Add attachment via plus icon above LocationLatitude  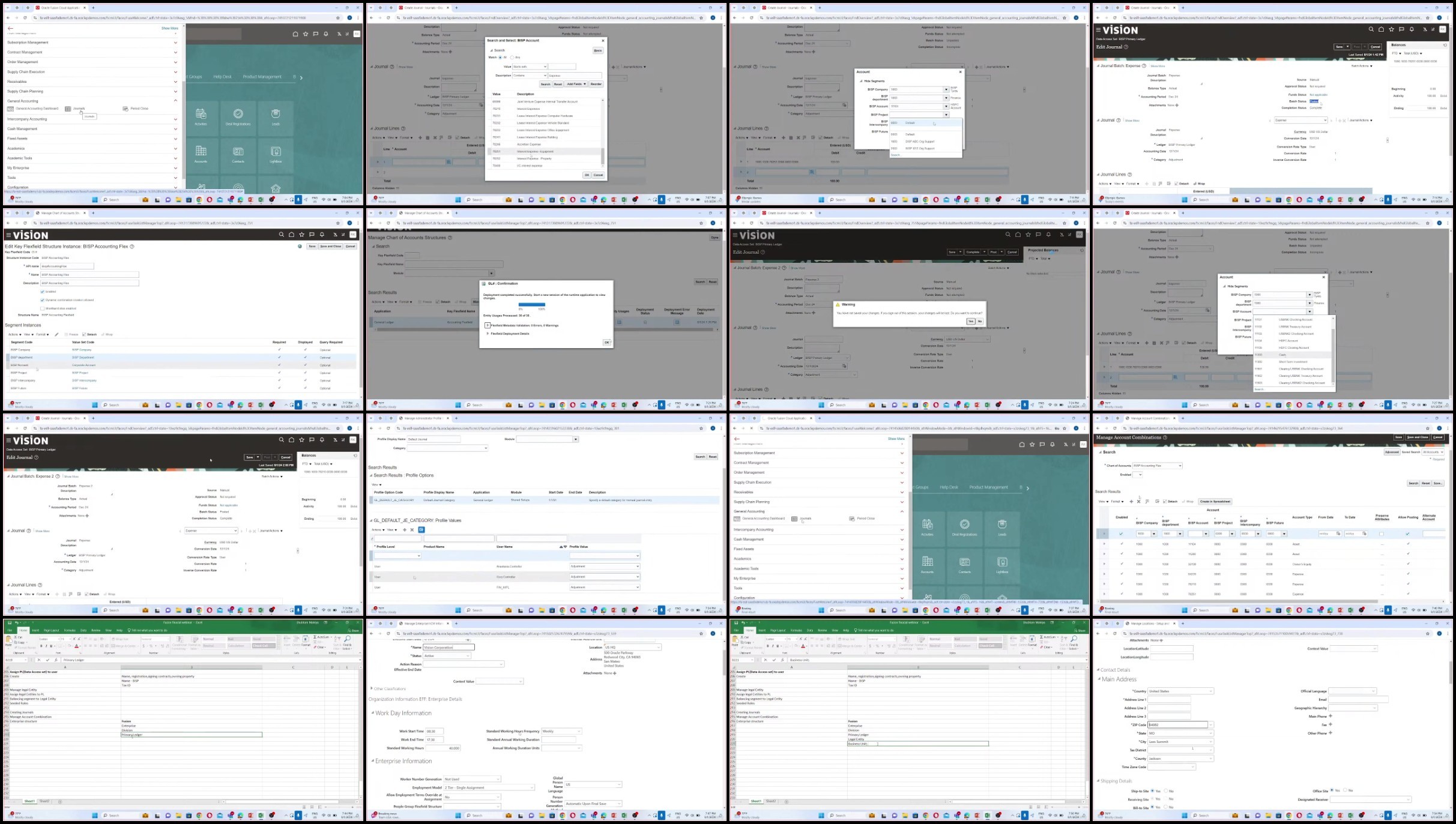click(1161, 640)
